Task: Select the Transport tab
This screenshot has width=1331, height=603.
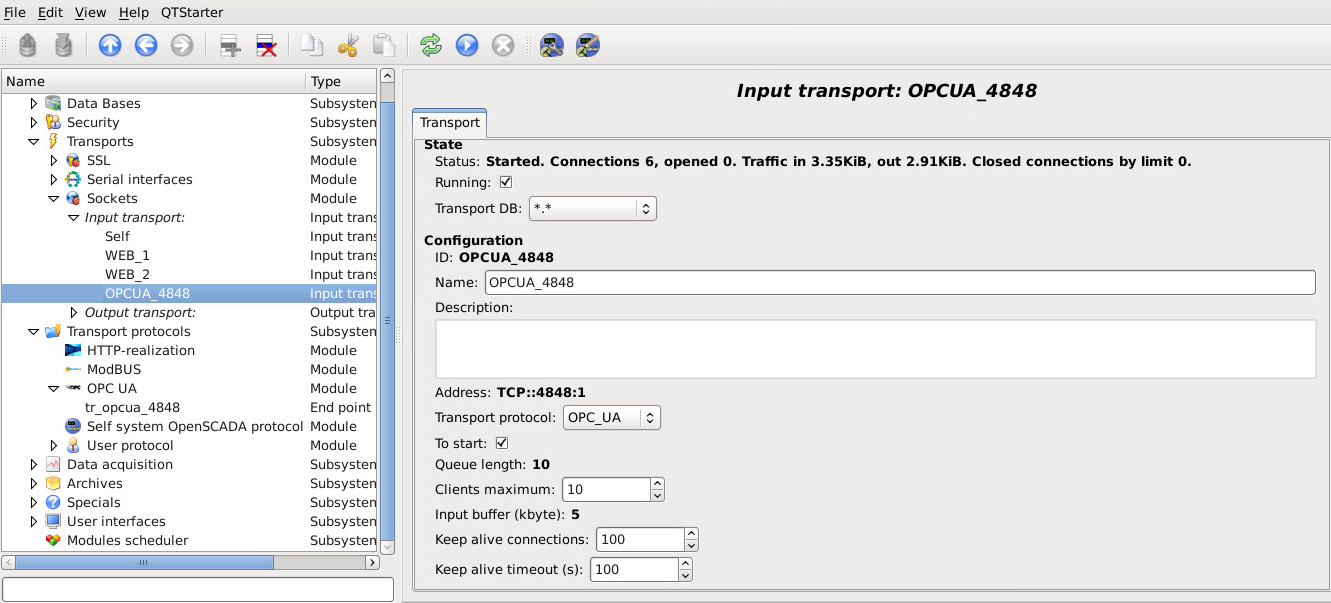Action: [x=449, y=123]
